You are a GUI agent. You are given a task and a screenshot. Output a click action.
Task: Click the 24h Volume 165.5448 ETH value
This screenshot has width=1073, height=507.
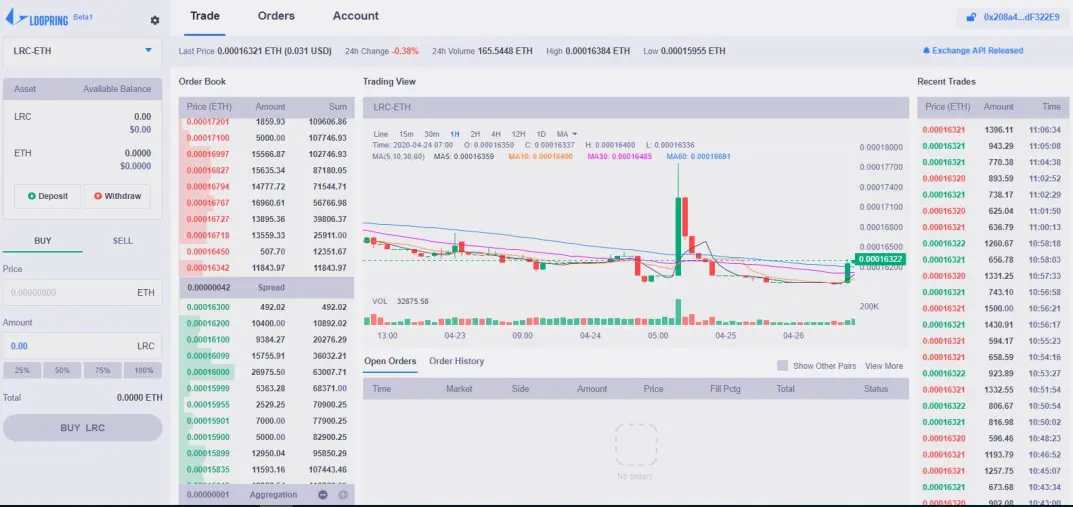point(505,51)
